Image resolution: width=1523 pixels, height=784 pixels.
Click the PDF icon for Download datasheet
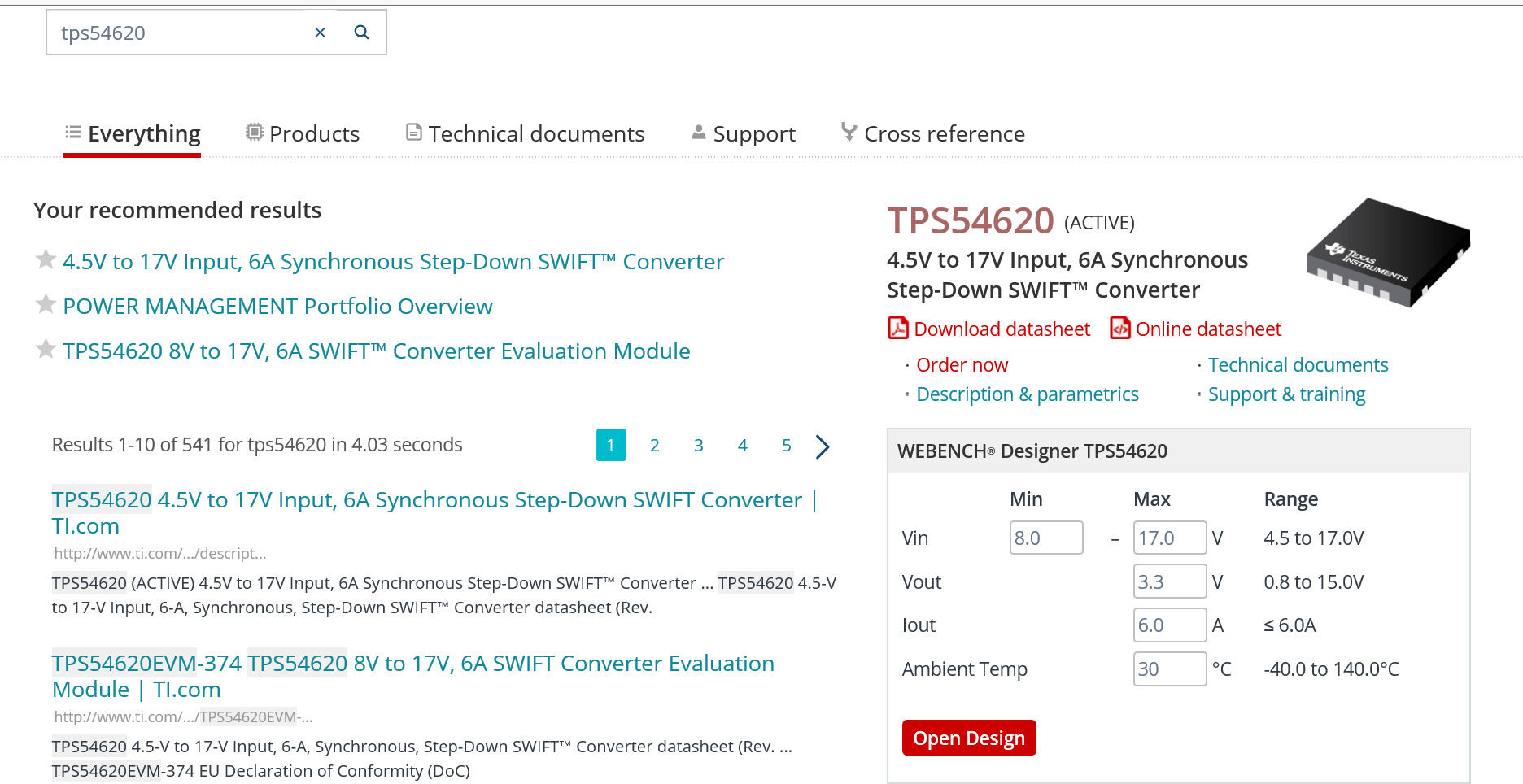898,328
